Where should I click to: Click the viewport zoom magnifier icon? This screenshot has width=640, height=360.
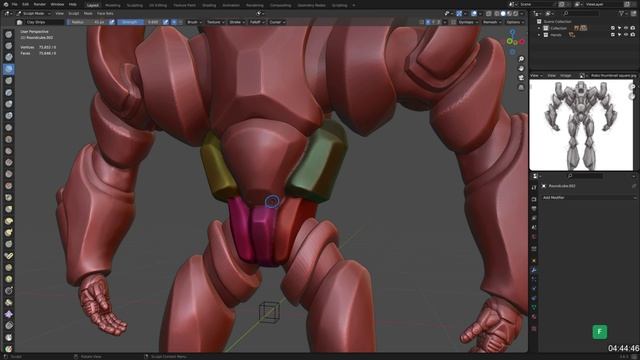(521, 59)
